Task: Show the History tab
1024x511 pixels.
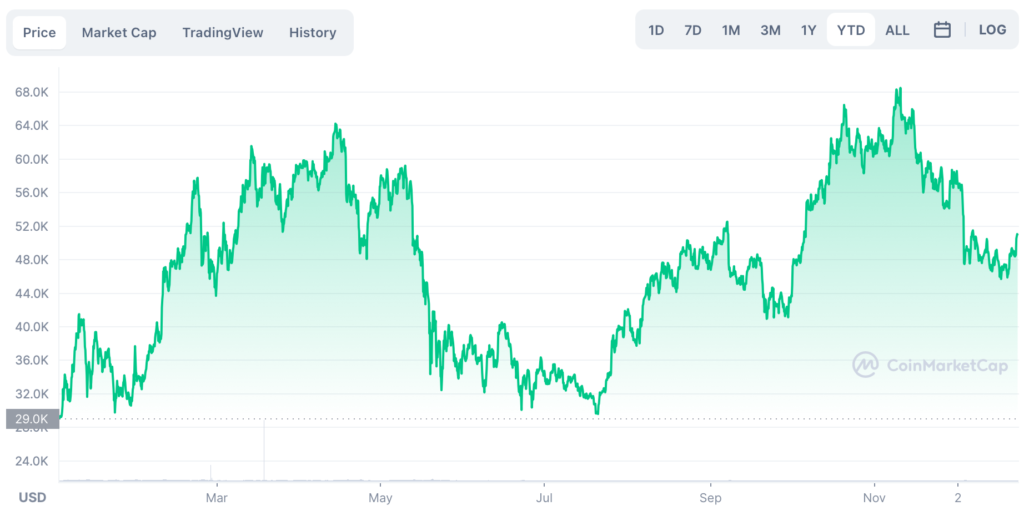Action: (313, 32)
